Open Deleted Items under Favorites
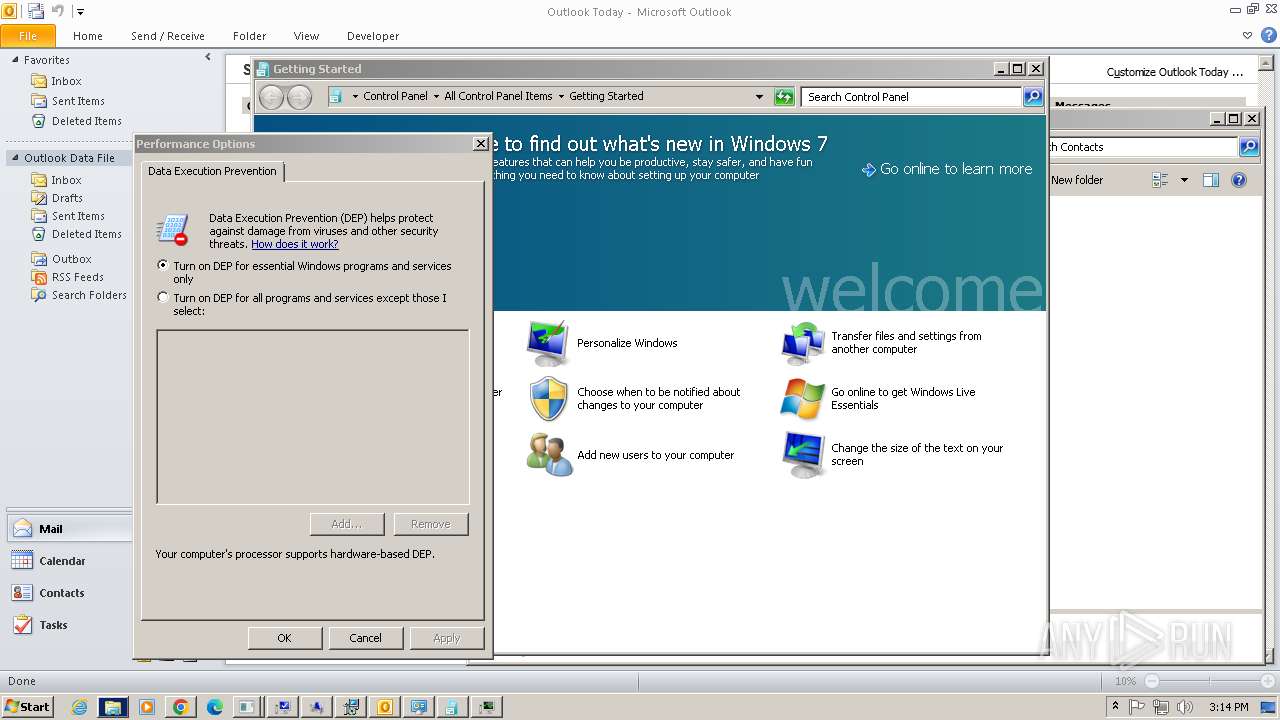 coord(86,121)
